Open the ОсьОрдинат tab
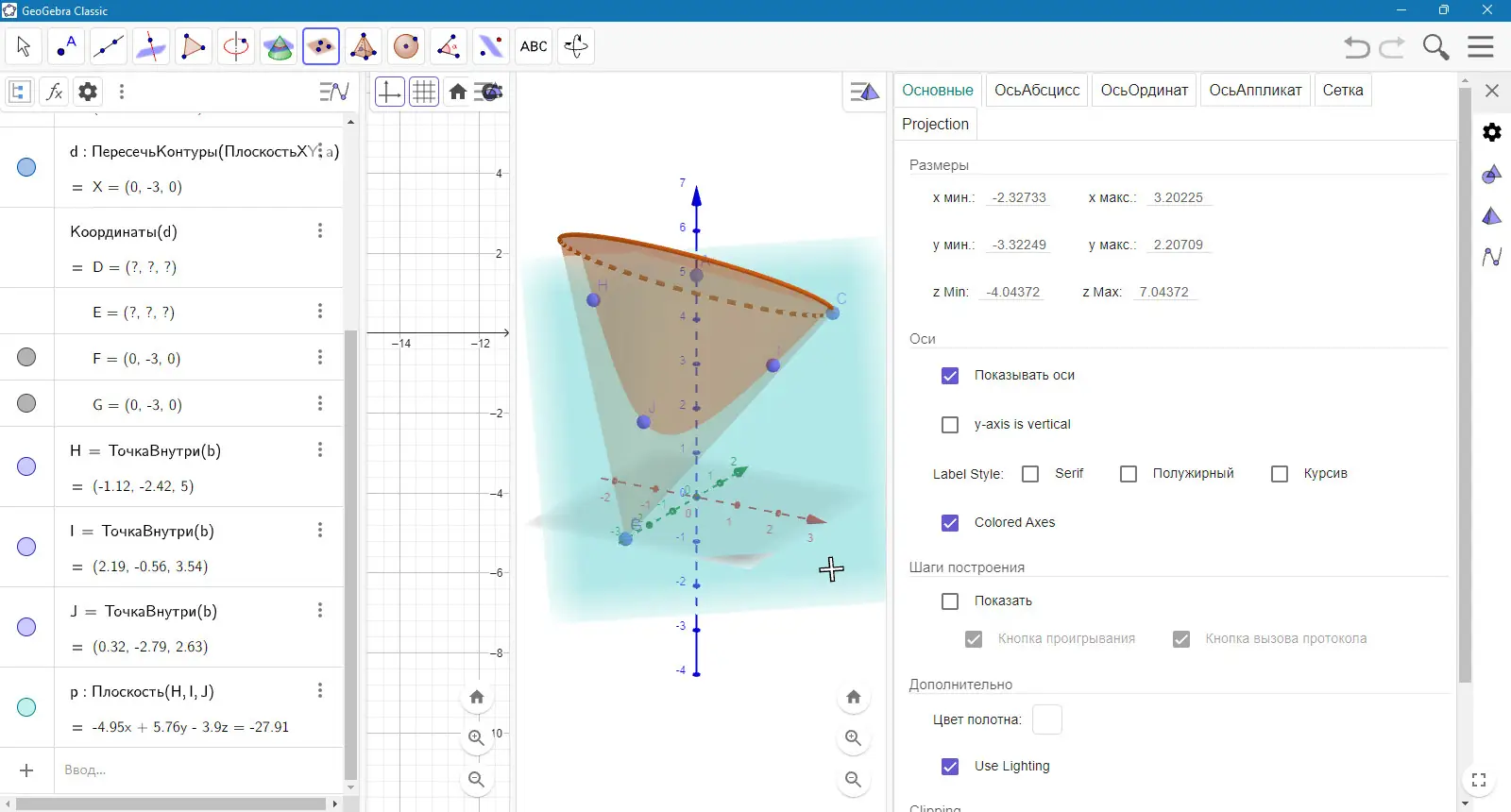Screen dimensions: 1511x812 point(1145,91)
